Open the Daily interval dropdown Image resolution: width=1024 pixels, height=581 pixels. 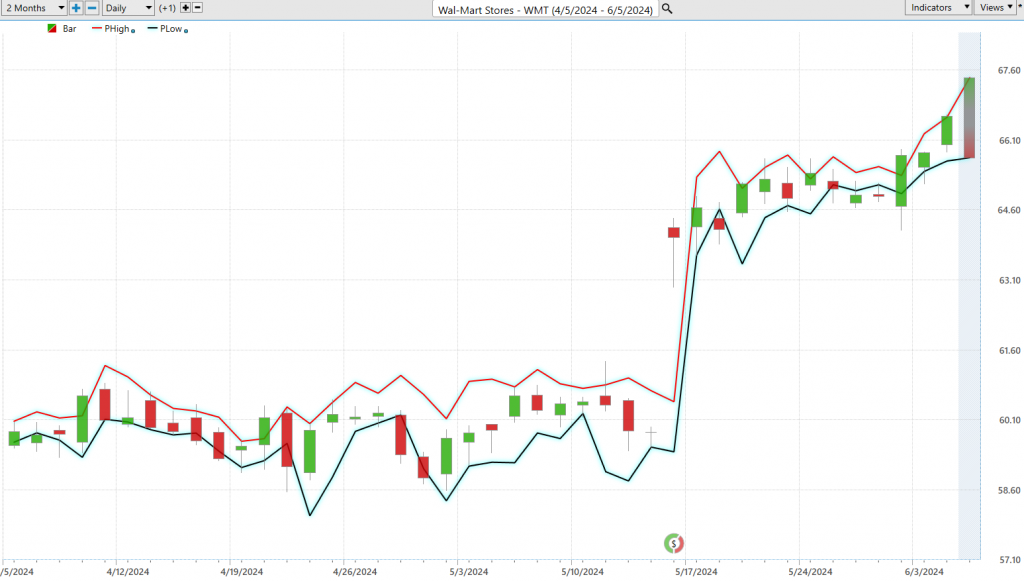(x=129, y=8)
